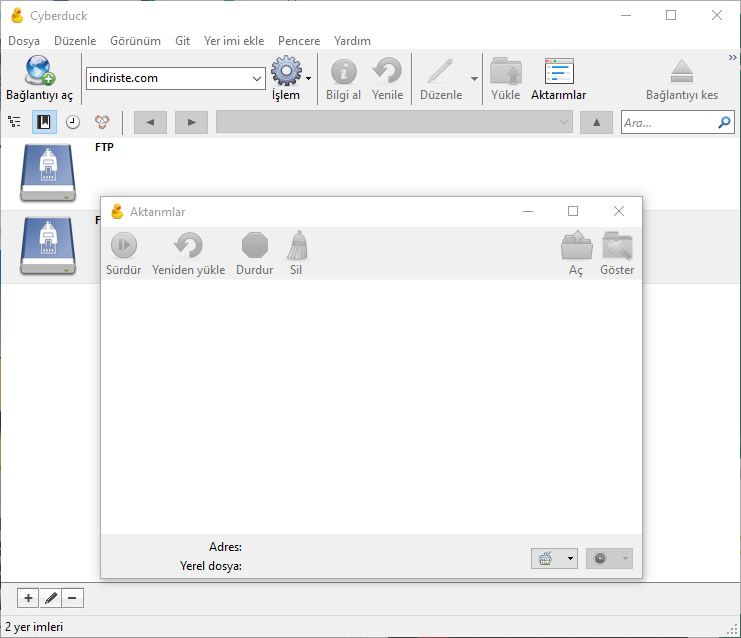
Task: Close the Aktarımlar window
Action: click(619, 211)
